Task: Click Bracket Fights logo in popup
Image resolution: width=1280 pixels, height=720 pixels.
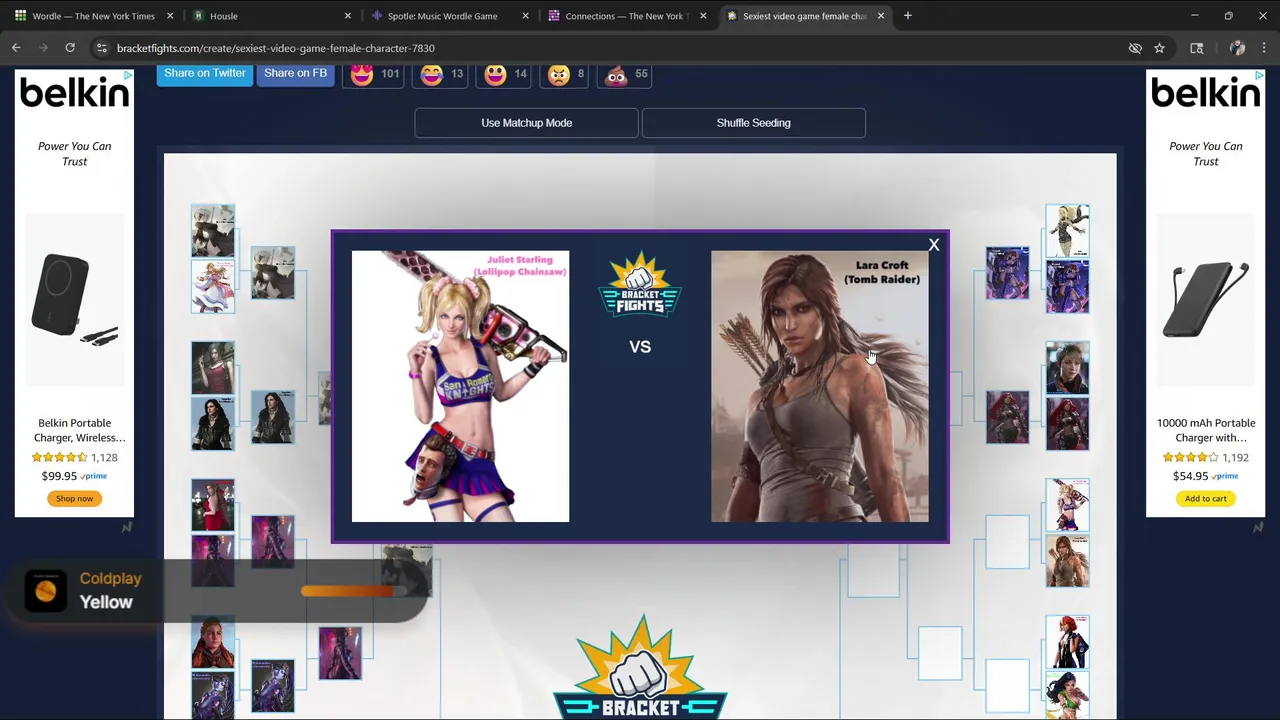Action: (640, 285)
